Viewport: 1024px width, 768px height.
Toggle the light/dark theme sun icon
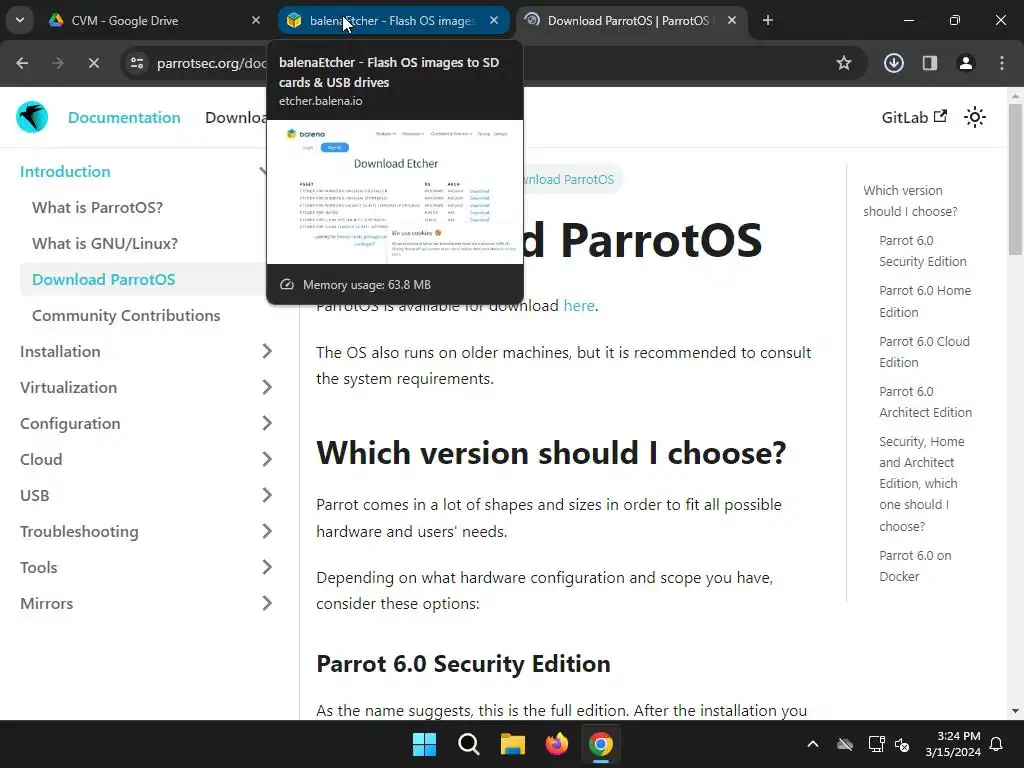coord(974,118)
